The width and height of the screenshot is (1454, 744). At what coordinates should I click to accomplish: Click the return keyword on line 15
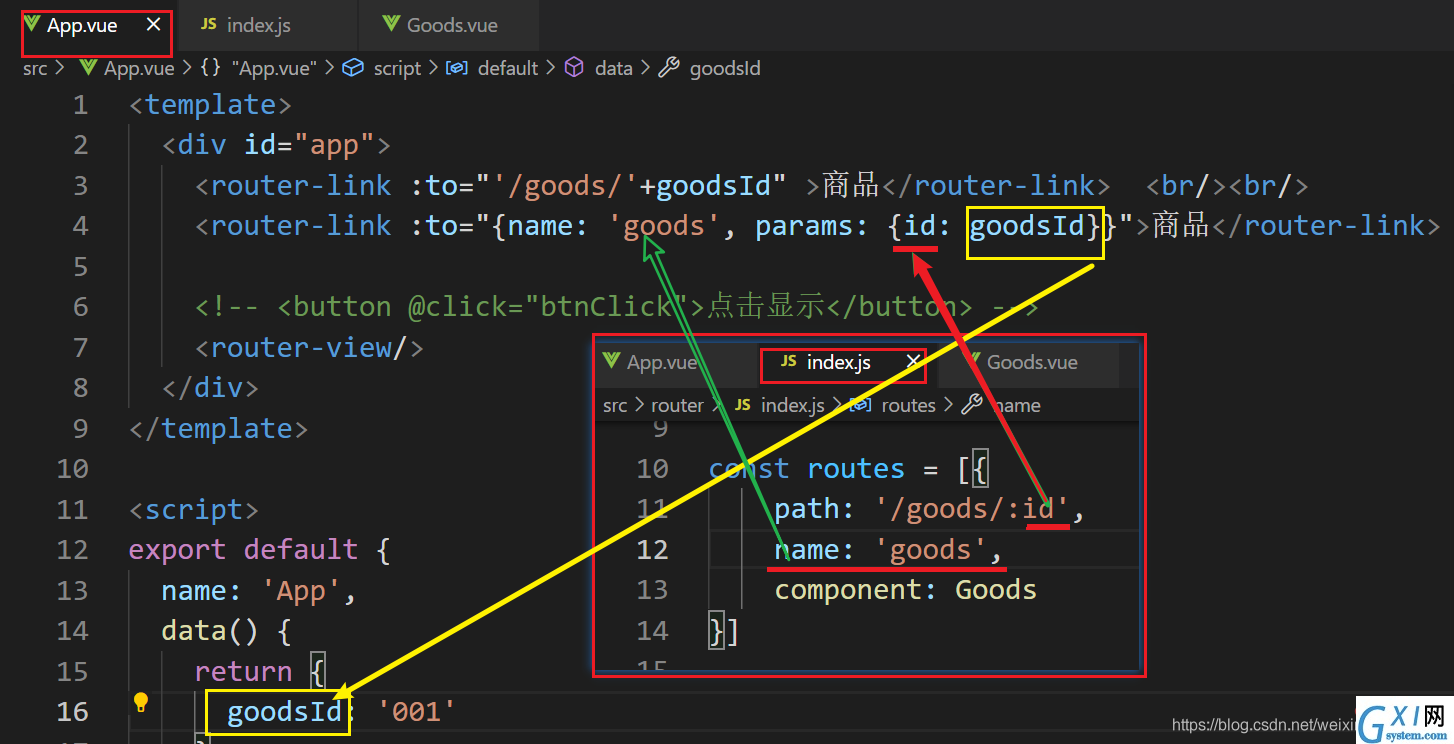point(243,672)
